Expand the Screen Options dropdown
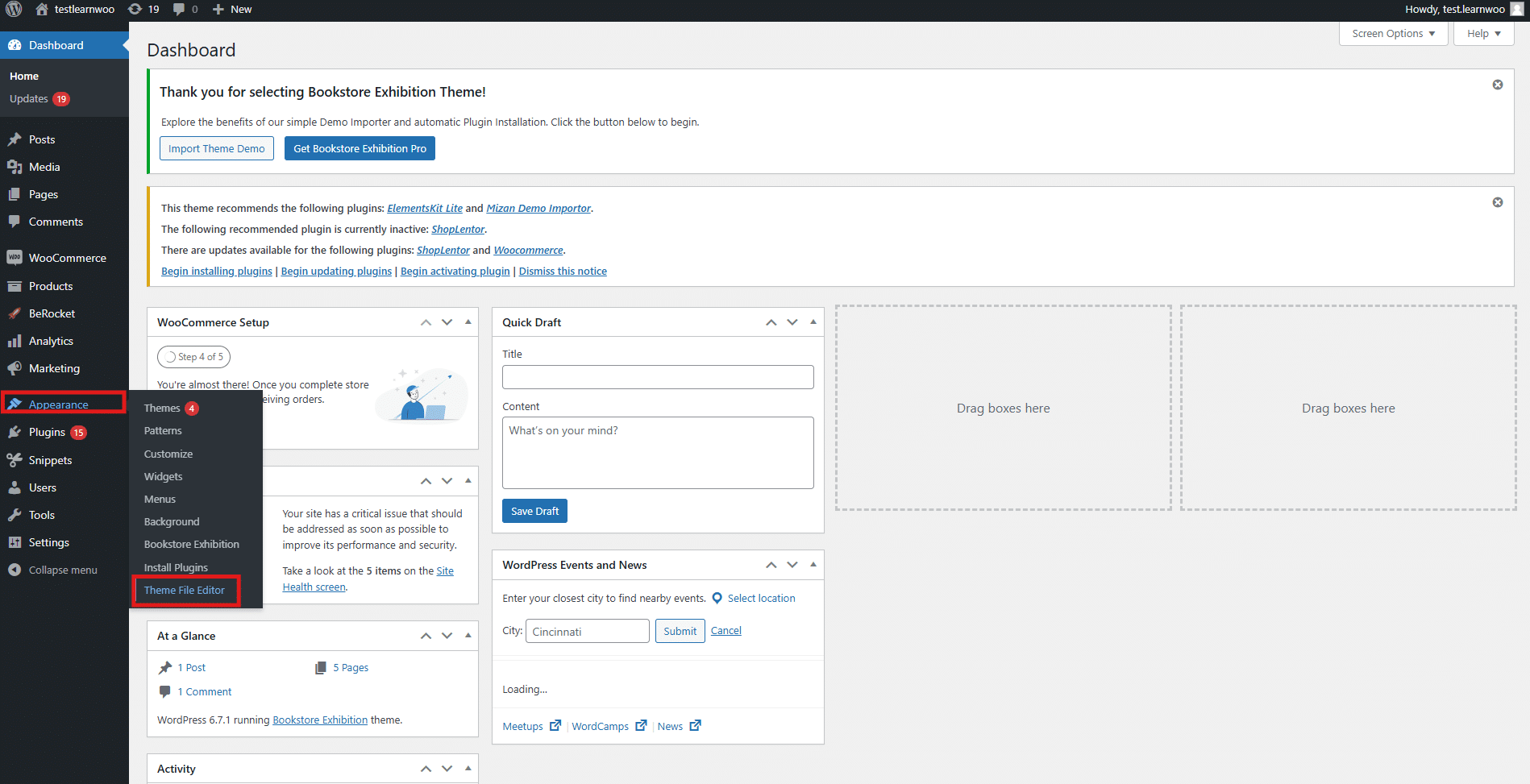Image resolution: width=1530 pixels, height=784 pixels. click(x=1394, y=33)
